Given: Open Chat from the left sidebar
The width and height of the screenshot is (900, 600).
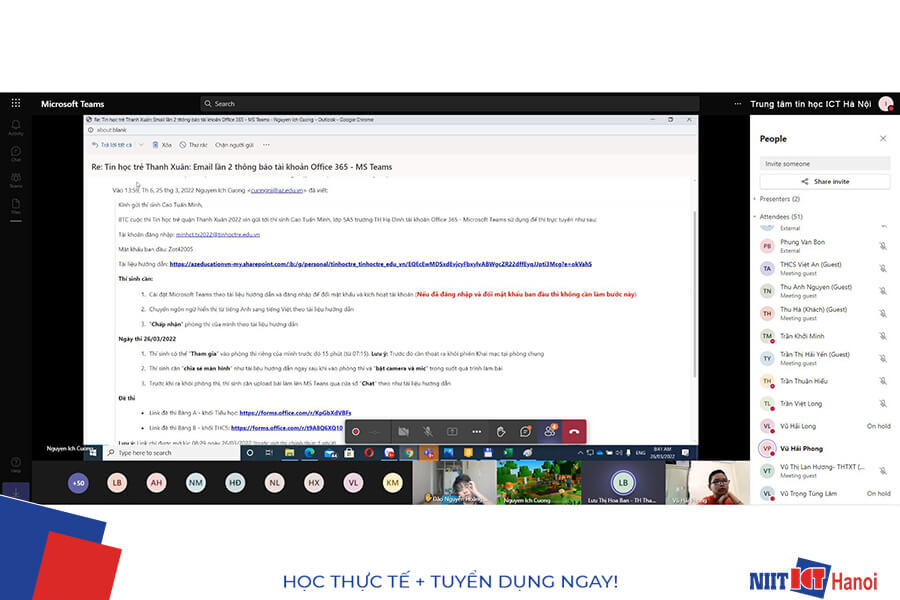Looking at the screenshot, I should 15,154.
